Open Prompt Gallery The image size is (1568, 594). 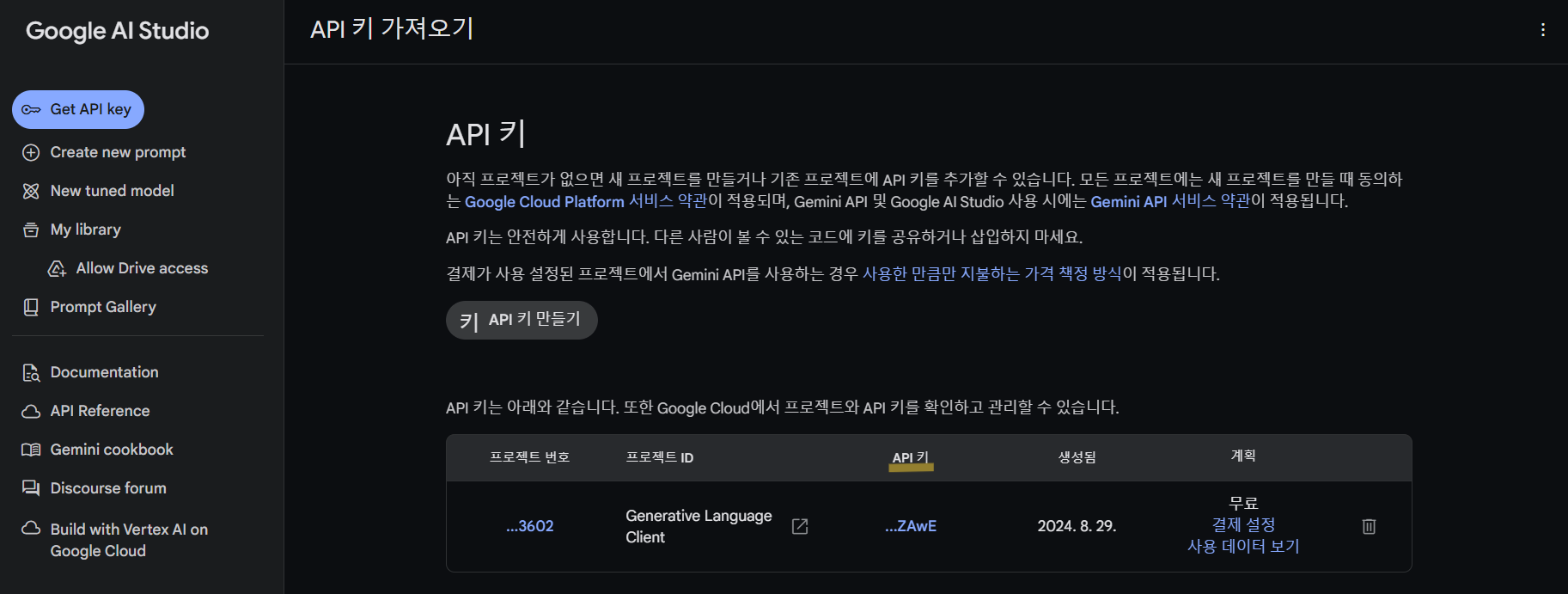coord(103,307)
